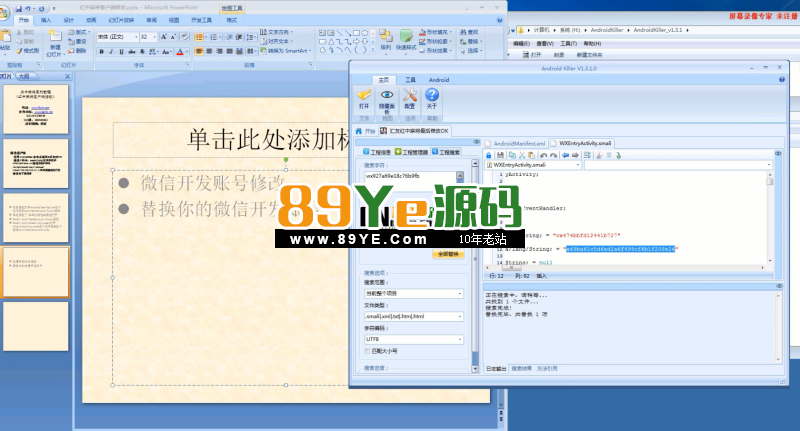Select the third slide thumbnail in PowerPoint
The width and height of the screenshot is (800, 431).
pos(36,218)
